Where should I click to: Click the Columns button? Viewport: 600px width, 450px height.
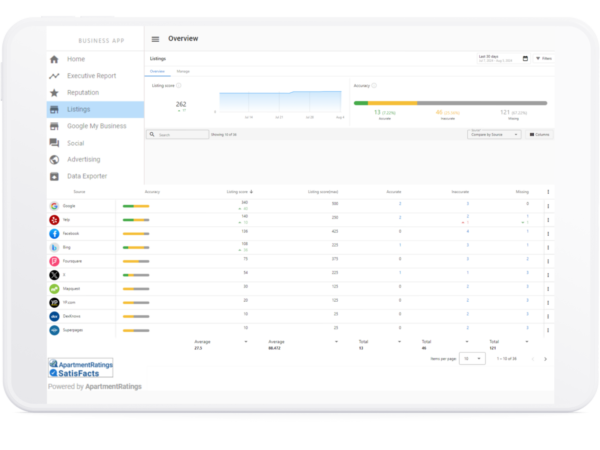pos(539,134)
